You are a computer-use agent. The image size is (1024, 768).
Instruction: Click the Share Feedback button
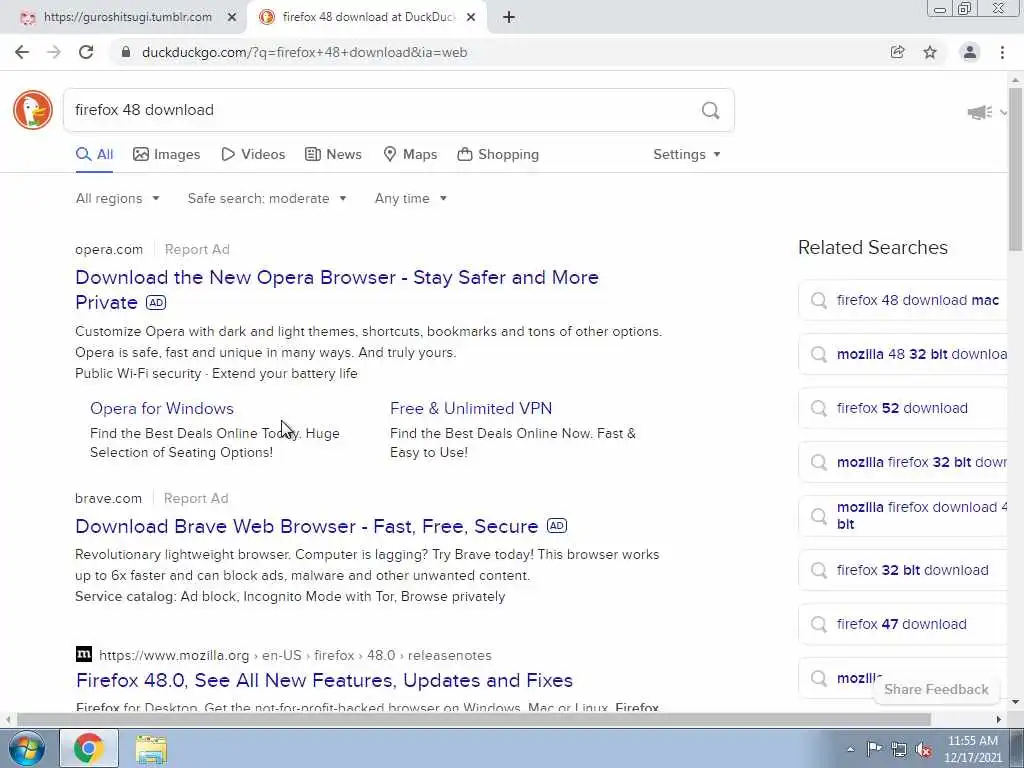[936, 690]
